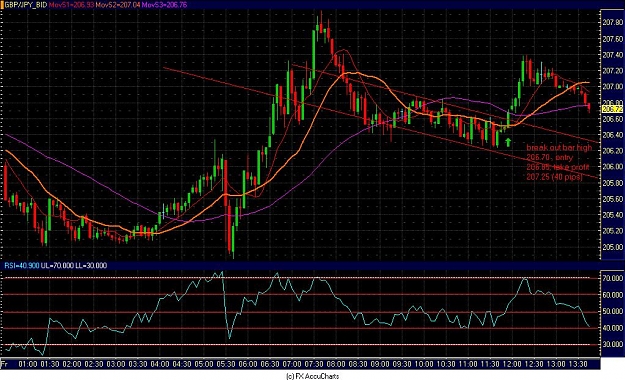Click the 40.000 RSI axis value
Image resolution: width=625 pixels, height=380 pixels.
(x=613, y=328)
